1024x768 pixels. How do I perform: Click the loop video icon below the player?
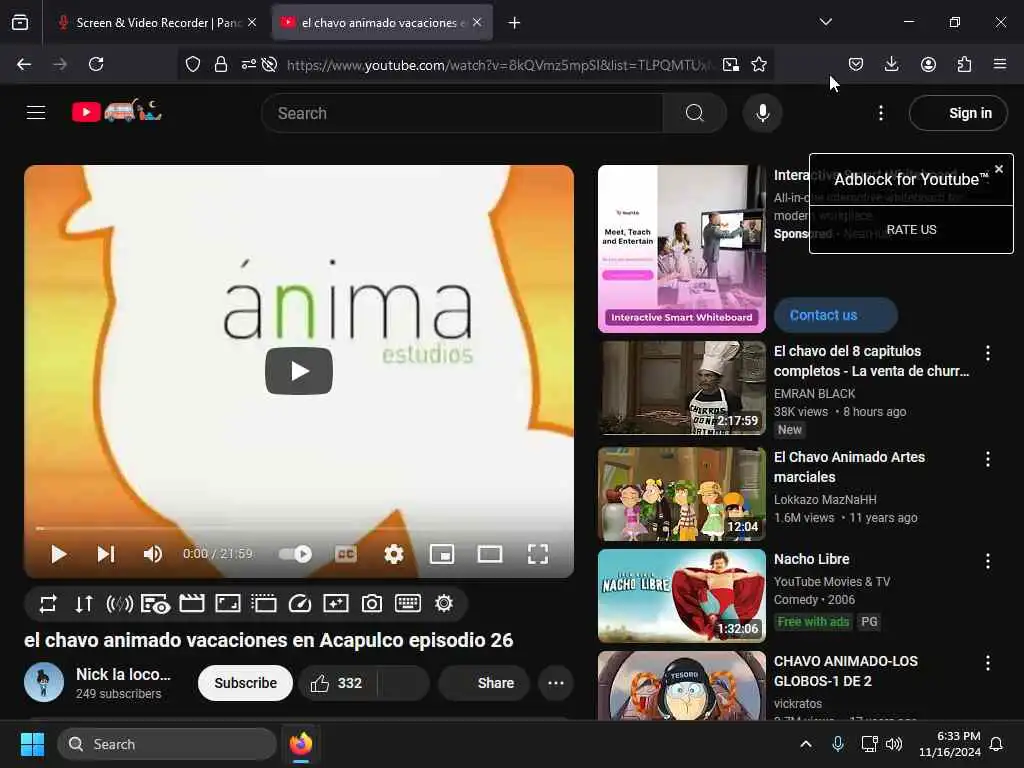pyautogui.click(x=48, y=603)
